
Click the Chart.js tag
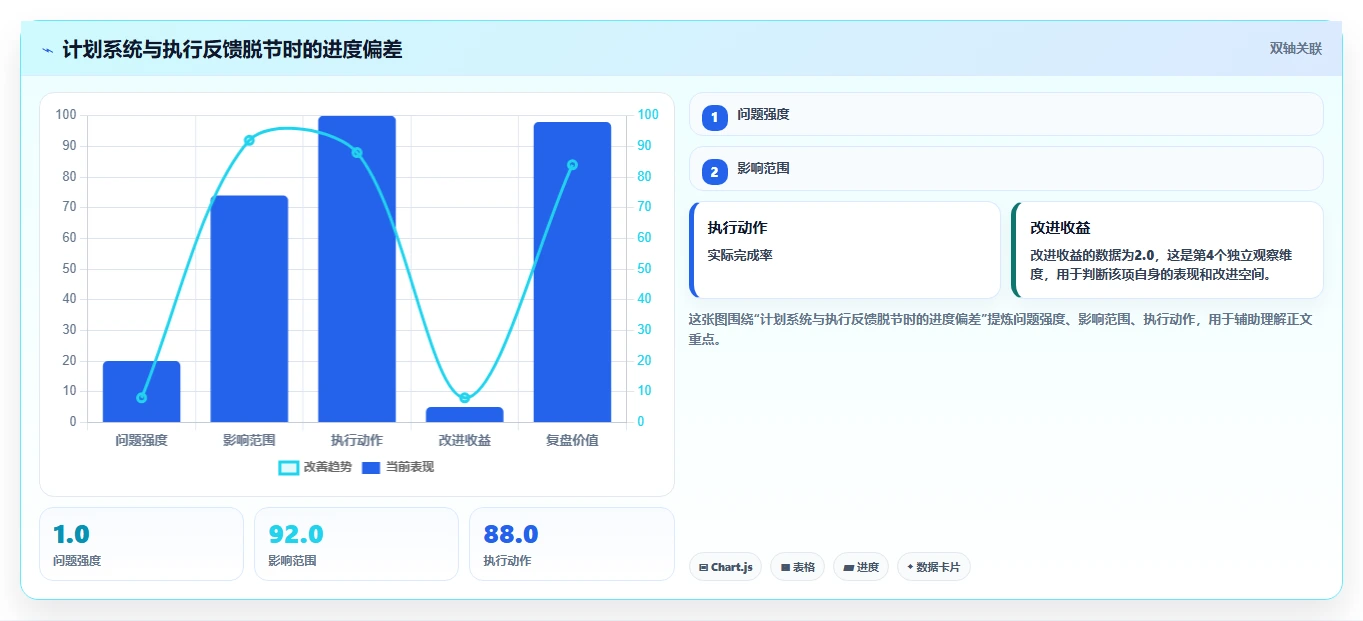(725, 567)
